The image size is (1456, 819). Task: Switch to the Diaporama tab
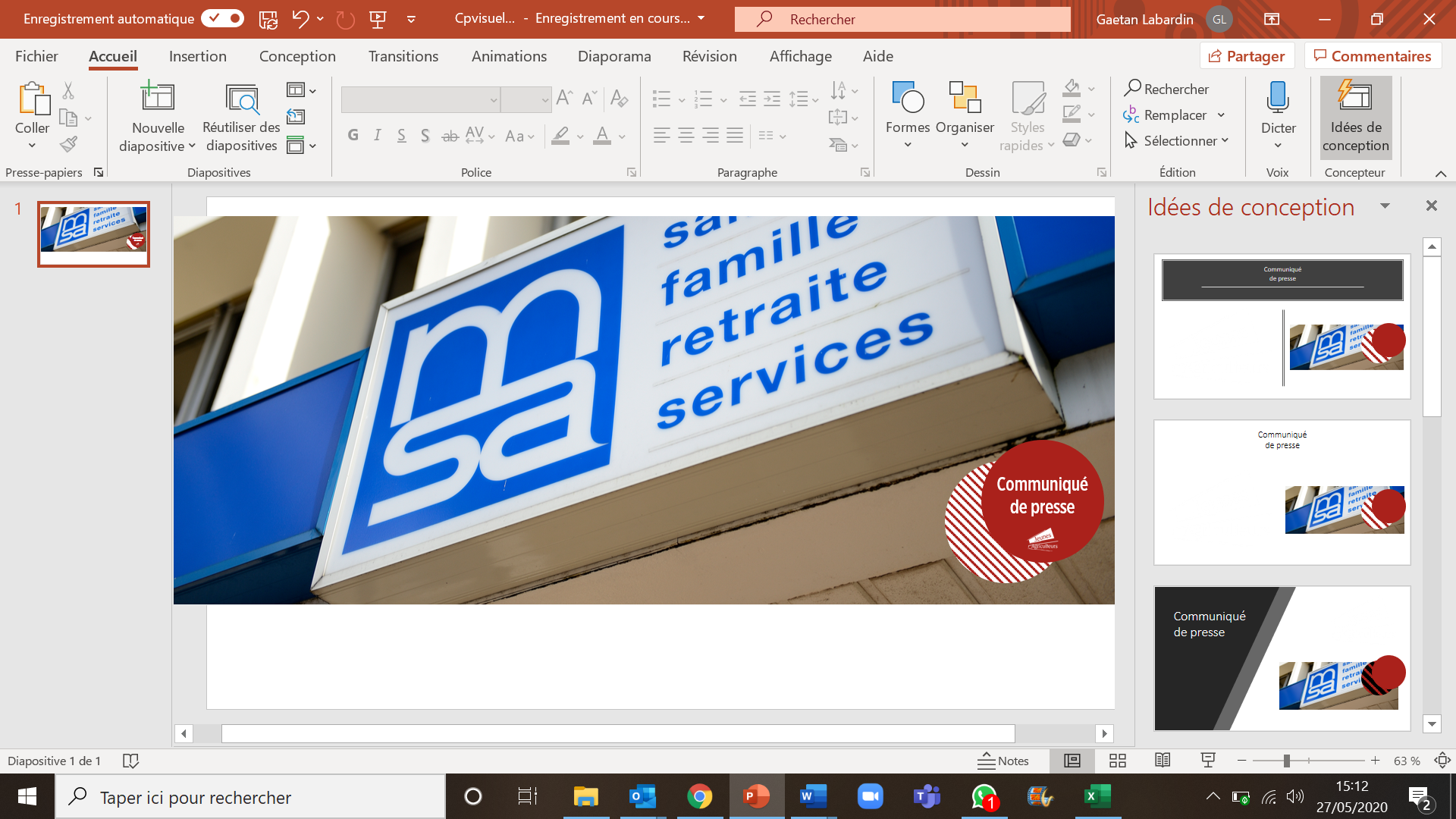(614, 56)
